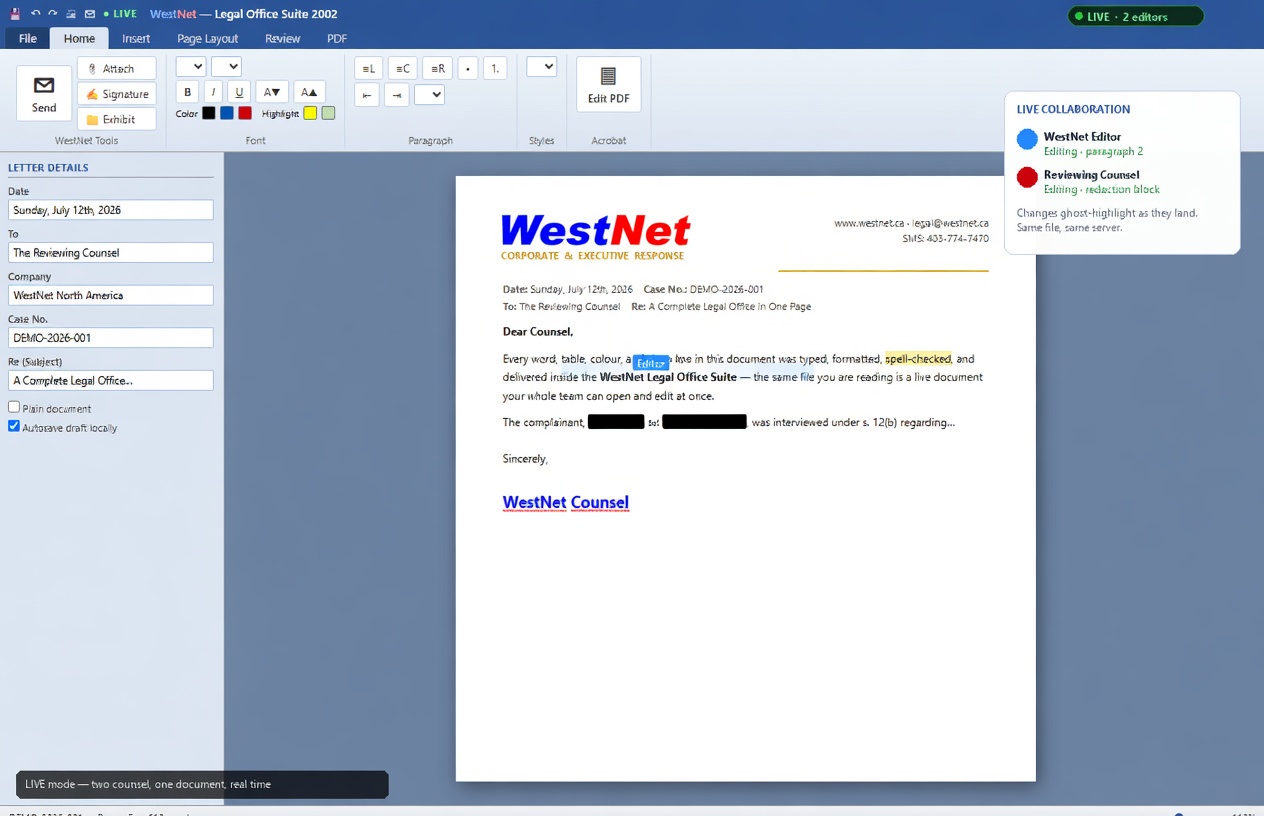
Task: Click the highlighted word spell-checked
Action: (x=918, y=358)
